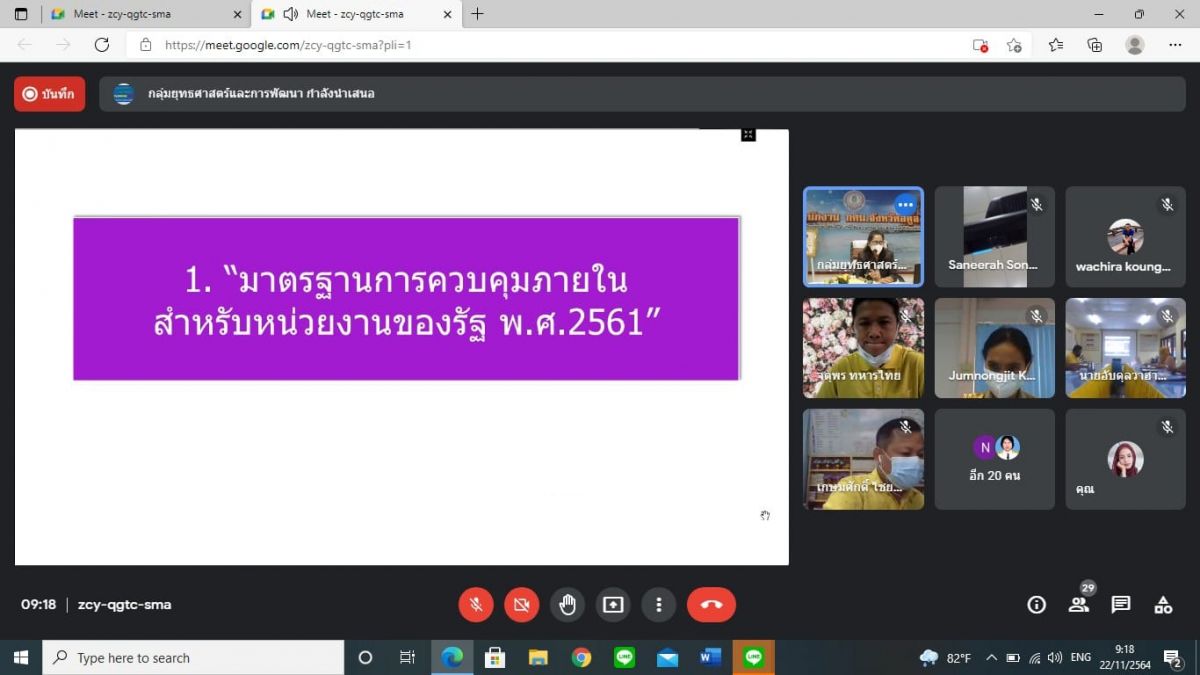Open the meeting details info icon
The image size is (1200, 675).
click(1037, 604)
